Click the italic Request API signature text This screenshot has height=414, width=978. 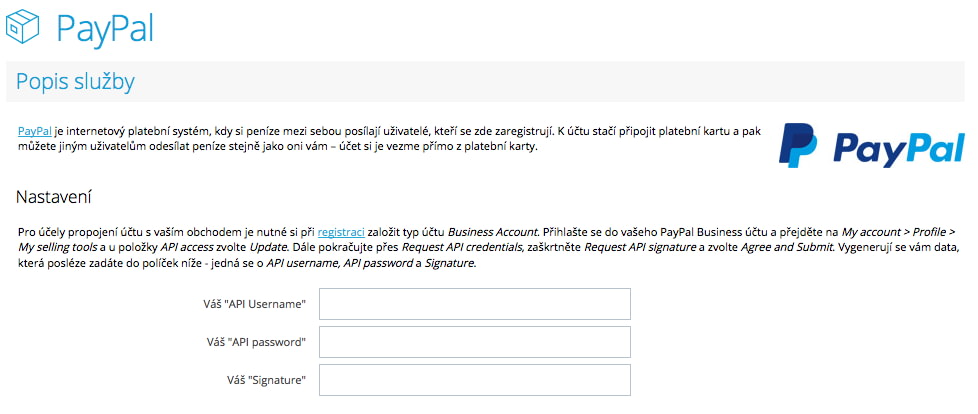click(645, 248)
